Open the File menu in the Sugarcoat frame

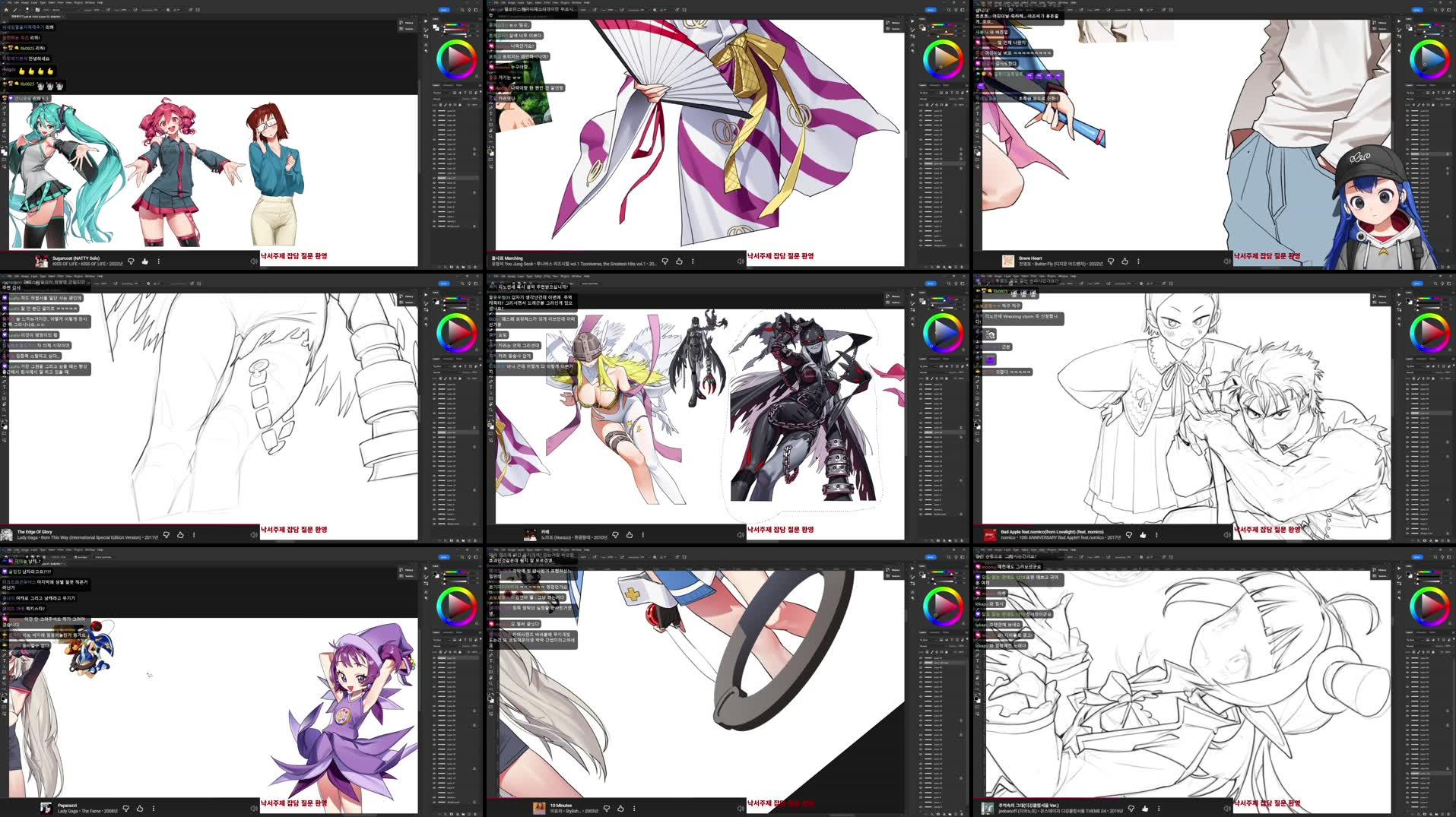(x=9, y=2)
